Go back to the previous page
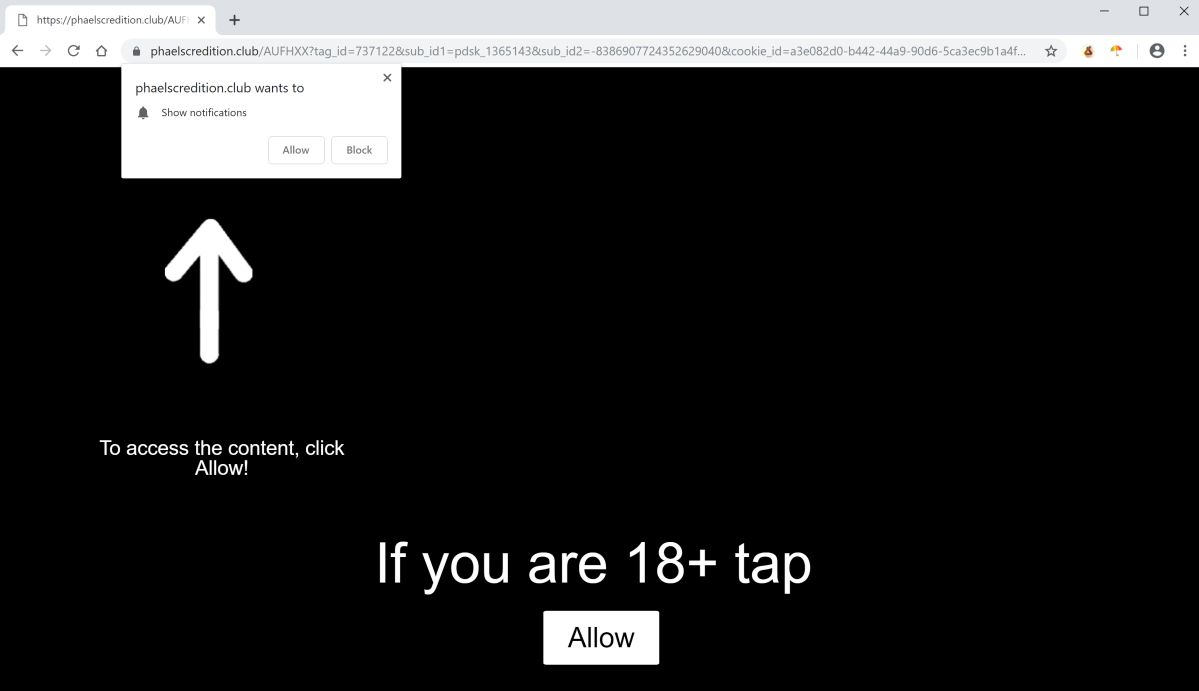 point(18,50)
